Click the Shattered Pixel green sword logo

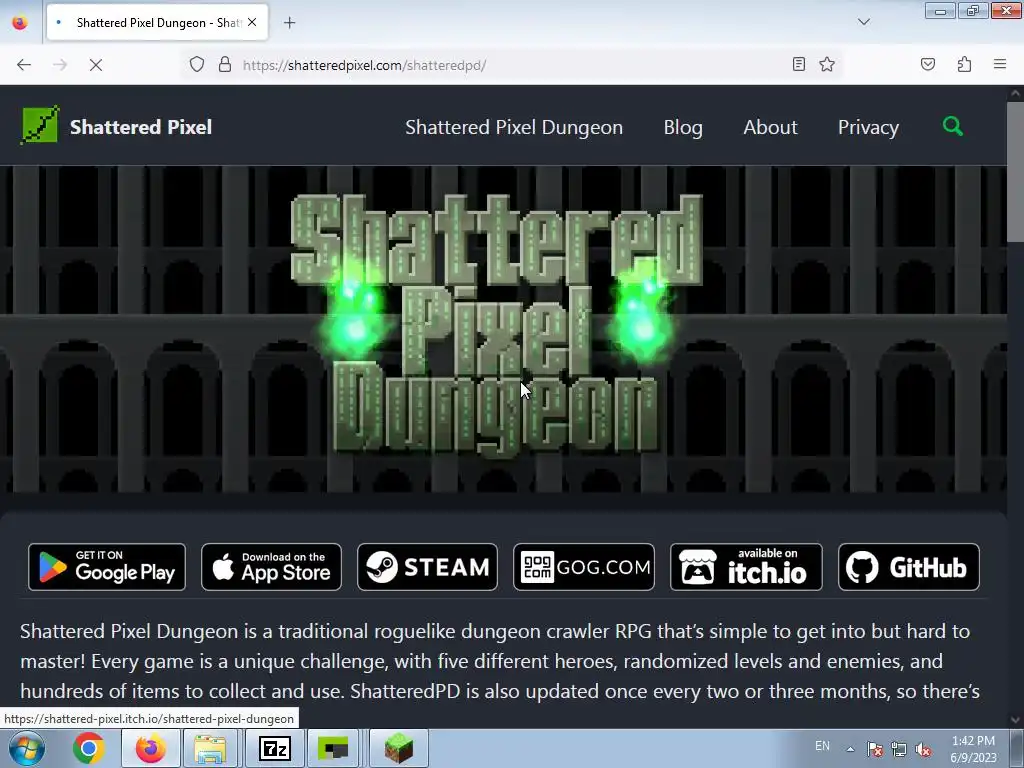(40, 125)
